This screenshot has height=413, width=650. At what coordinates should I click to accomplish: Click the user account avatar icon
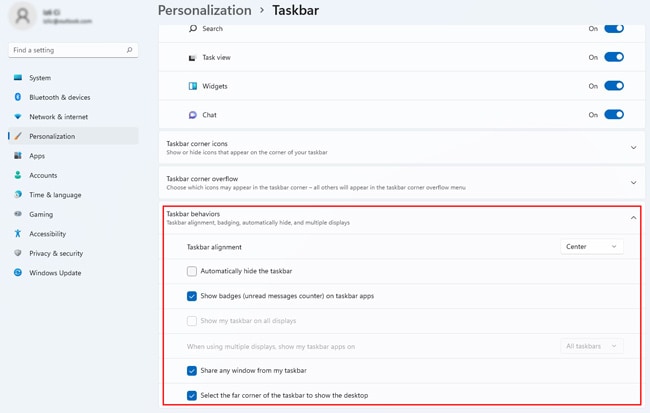point(22,16)
